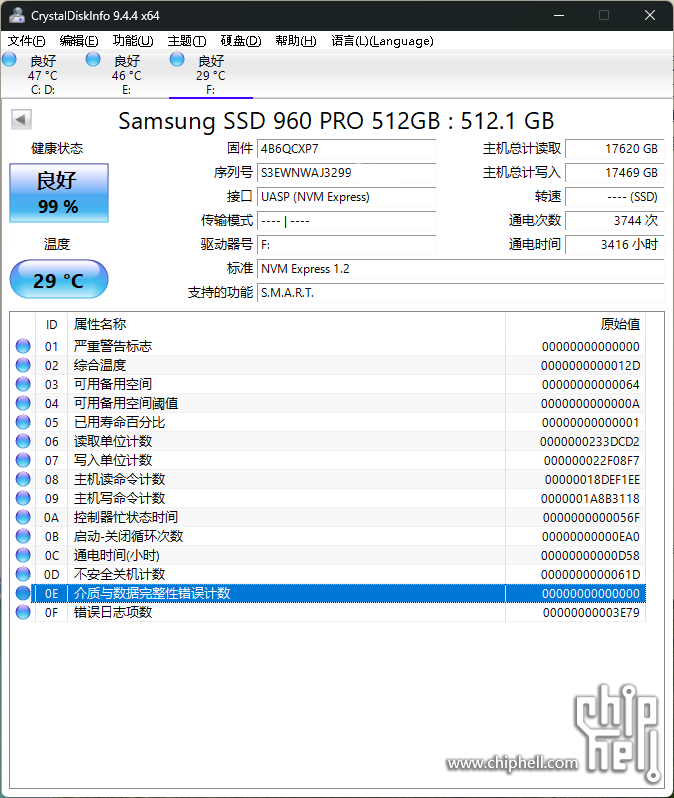Image resolution: width=674 pixels, height=798 pixels.
Task: Select the 读取单位计数 attribute row
Action: tap(328, 441)
